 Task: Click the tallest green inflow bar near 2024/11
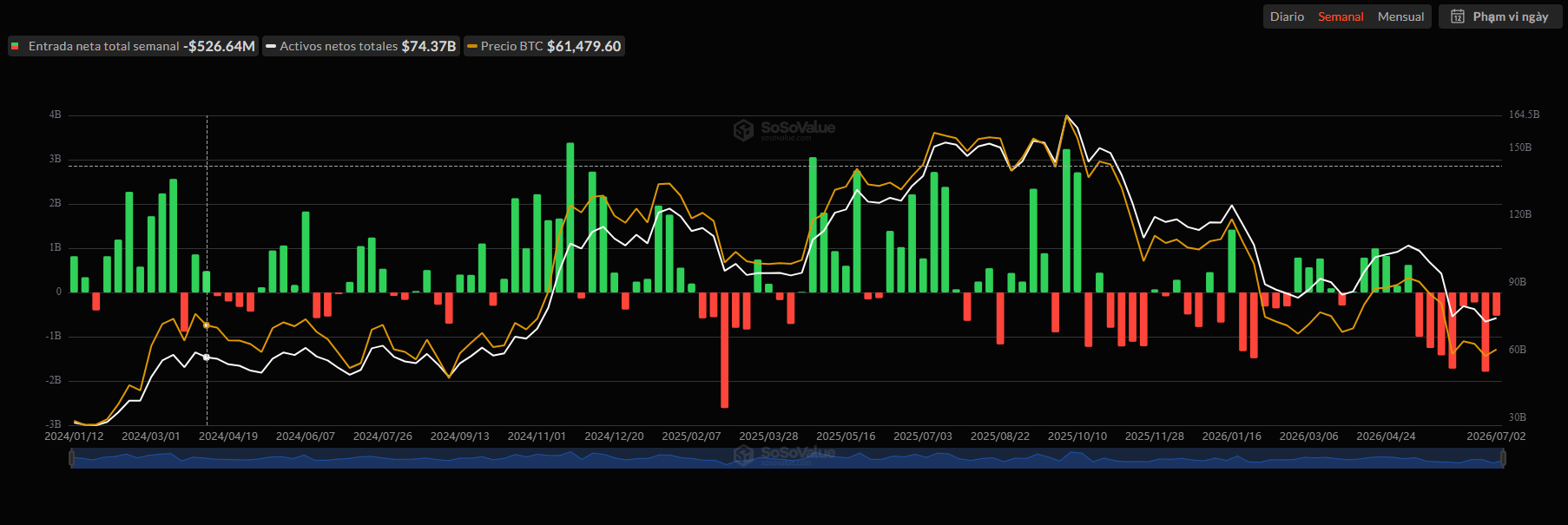pyautogui.click(x=570, y=218)
